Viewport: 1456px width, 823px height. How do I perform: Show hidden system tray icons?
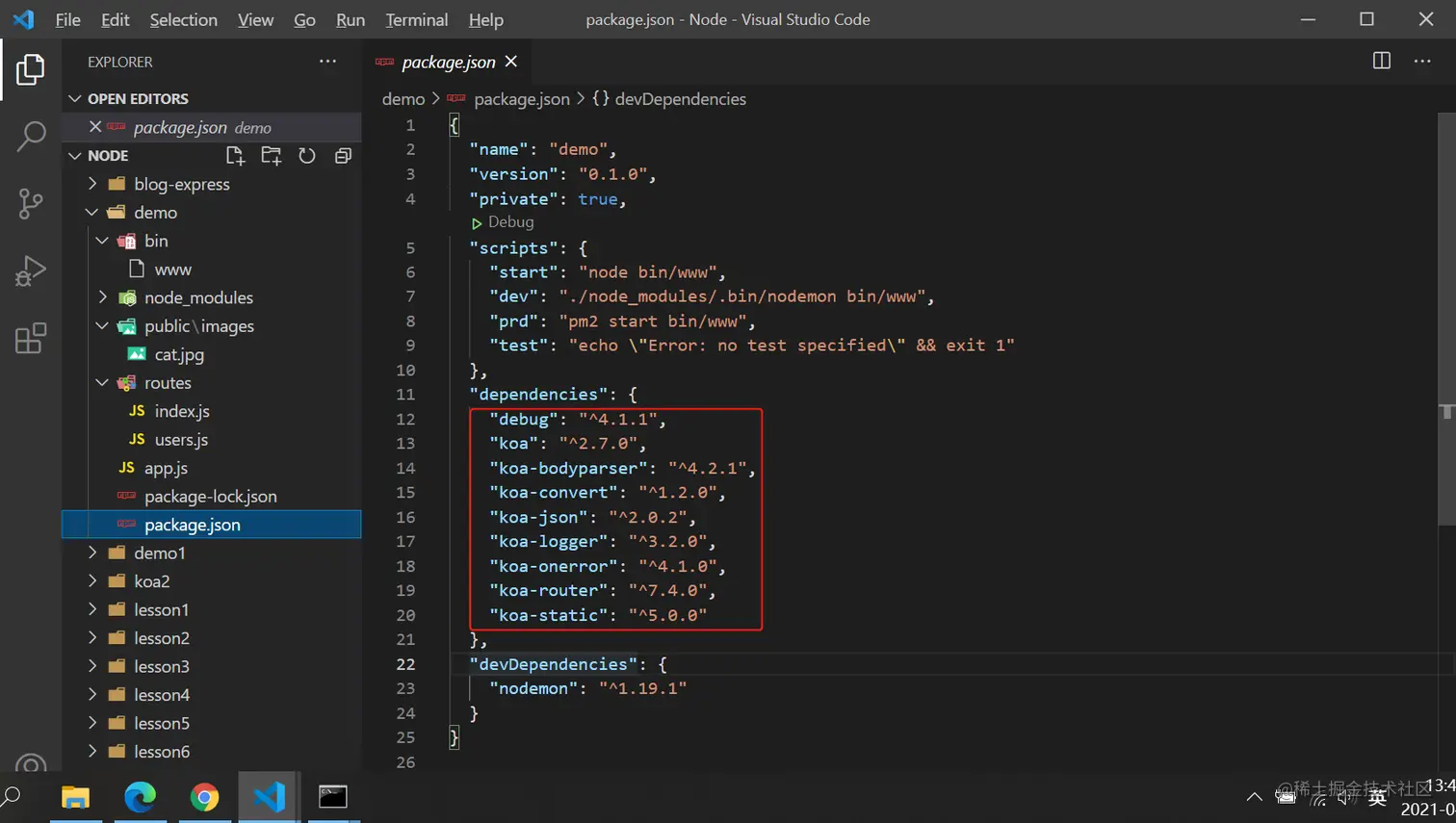(x=1254, y=797)
